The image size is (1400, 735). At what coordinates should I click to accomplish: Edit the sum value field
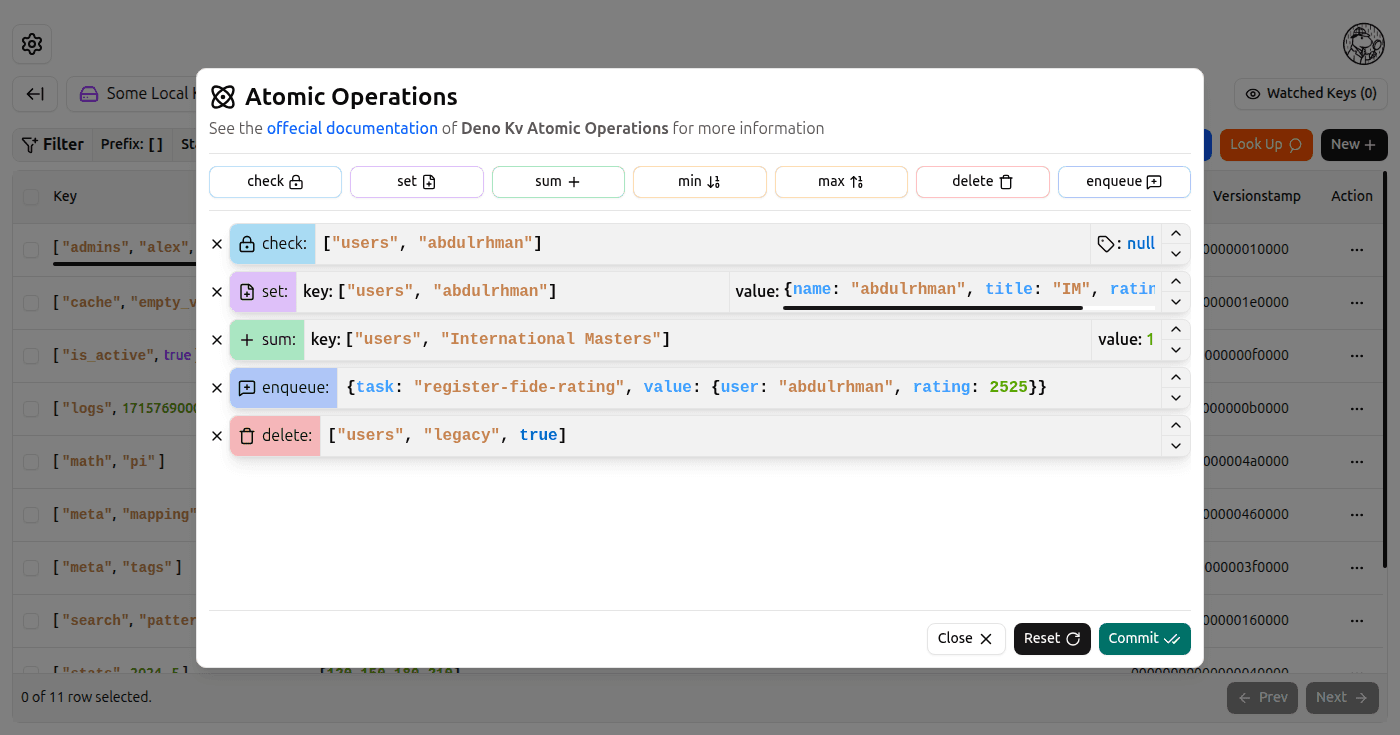[1126, 340]
